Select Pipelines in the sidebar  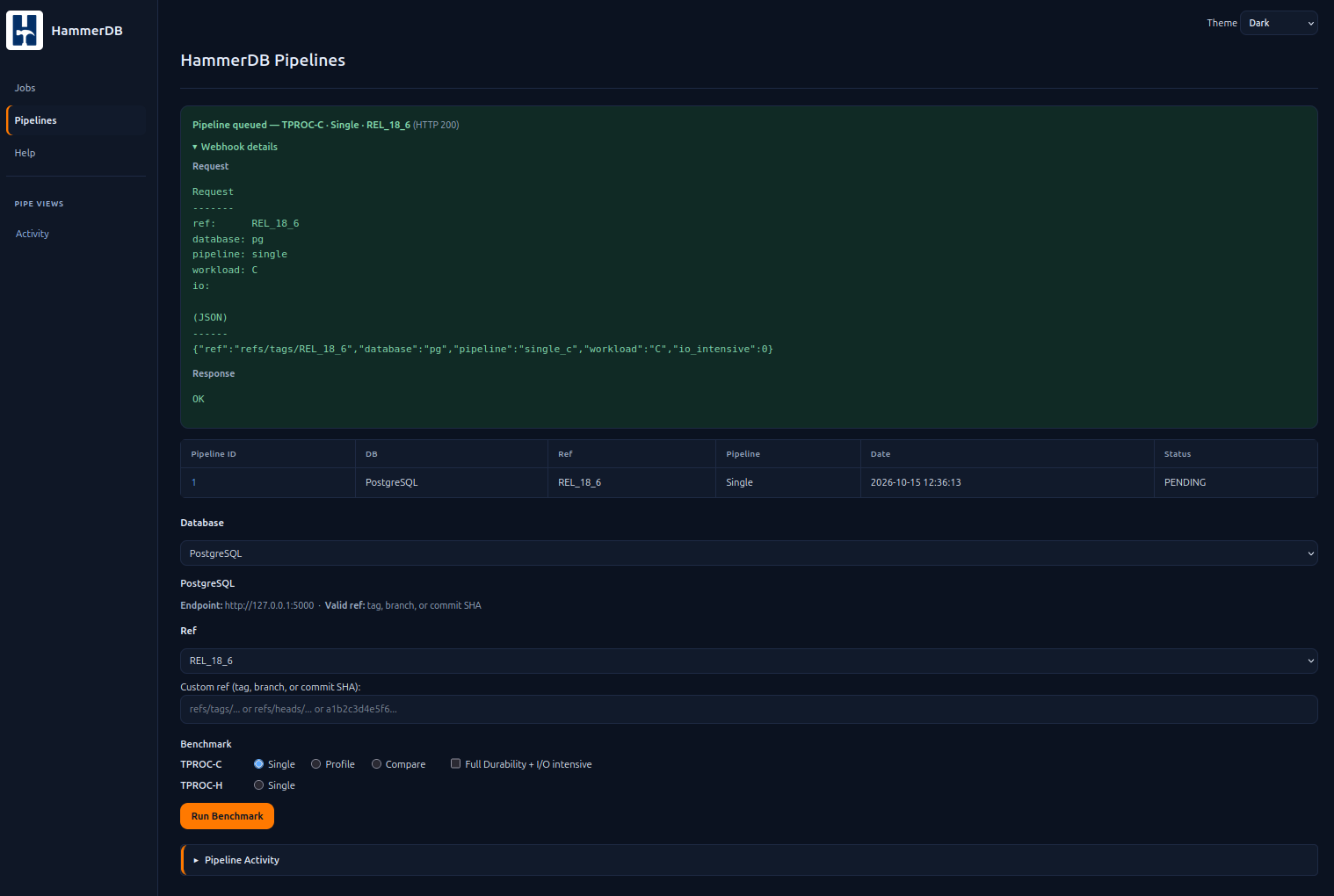tap(76, 120)
